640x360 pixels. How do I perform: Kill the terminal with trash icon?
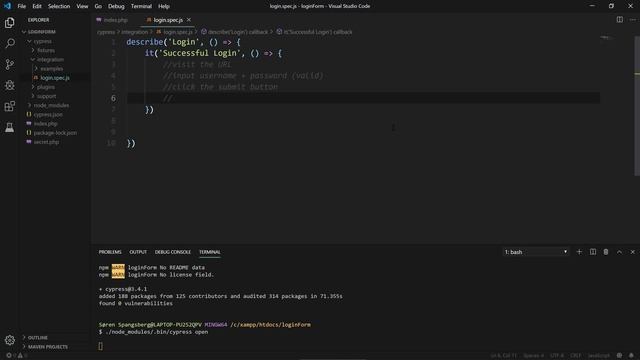click(606, 252)
